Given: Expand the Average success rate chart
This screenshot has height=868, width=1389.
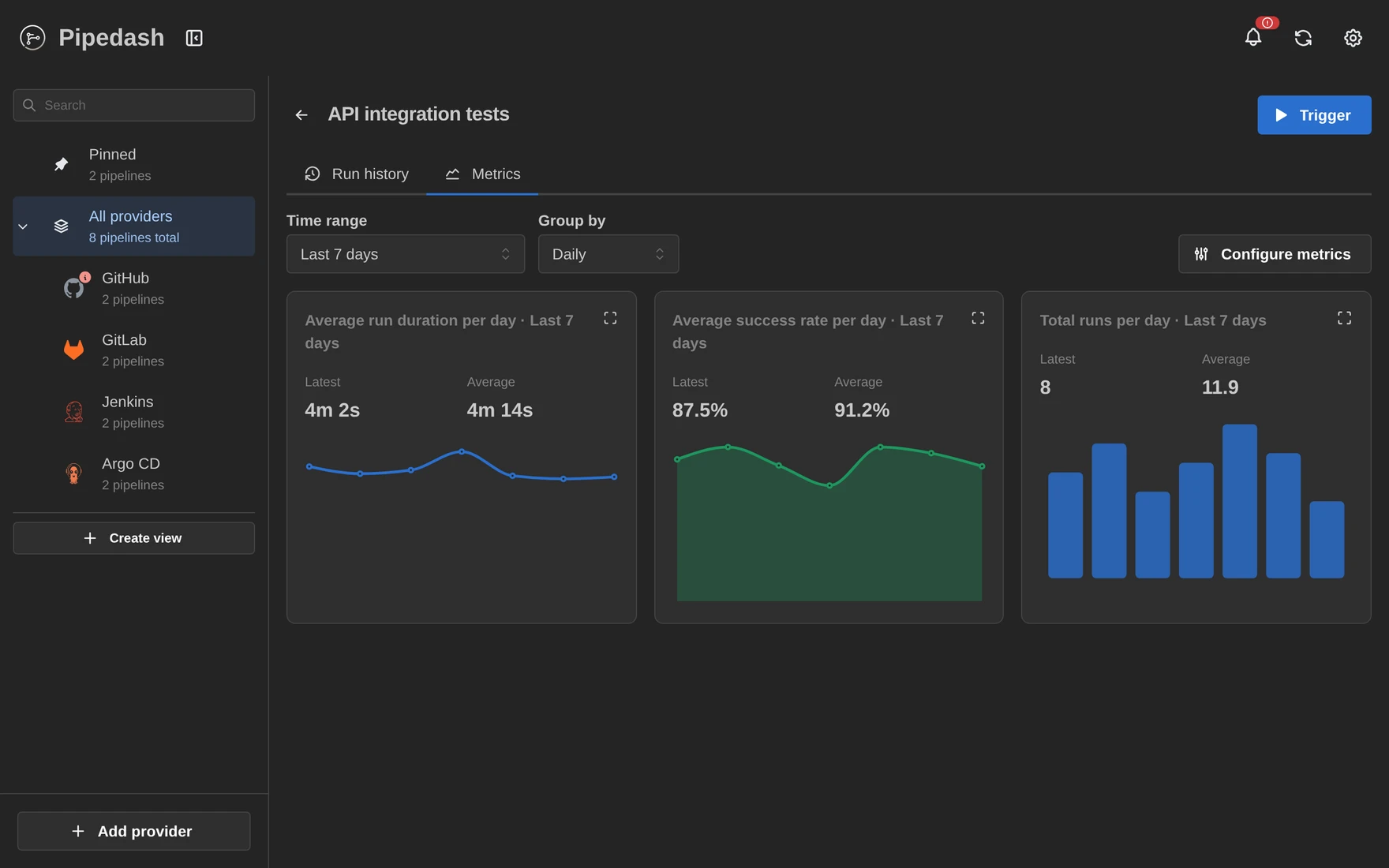Looking at the screenshot, I should 978,318.
